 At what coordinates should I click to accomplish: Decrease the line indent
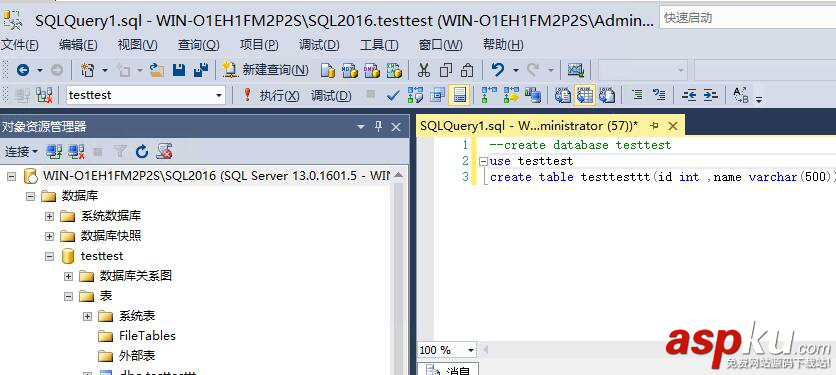coord(689,95)
